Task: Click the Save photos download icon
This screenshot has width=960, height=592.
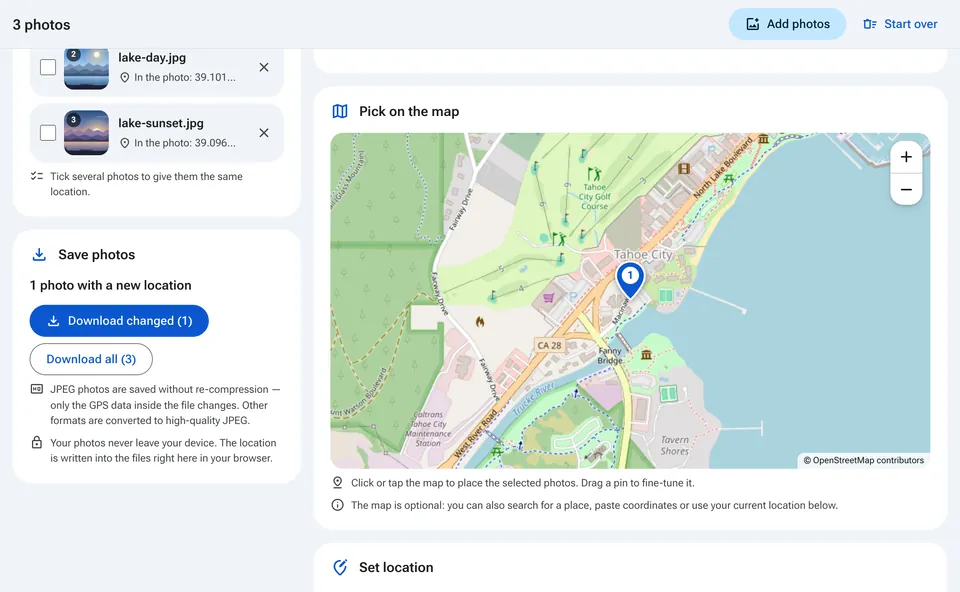Action: 39,255
